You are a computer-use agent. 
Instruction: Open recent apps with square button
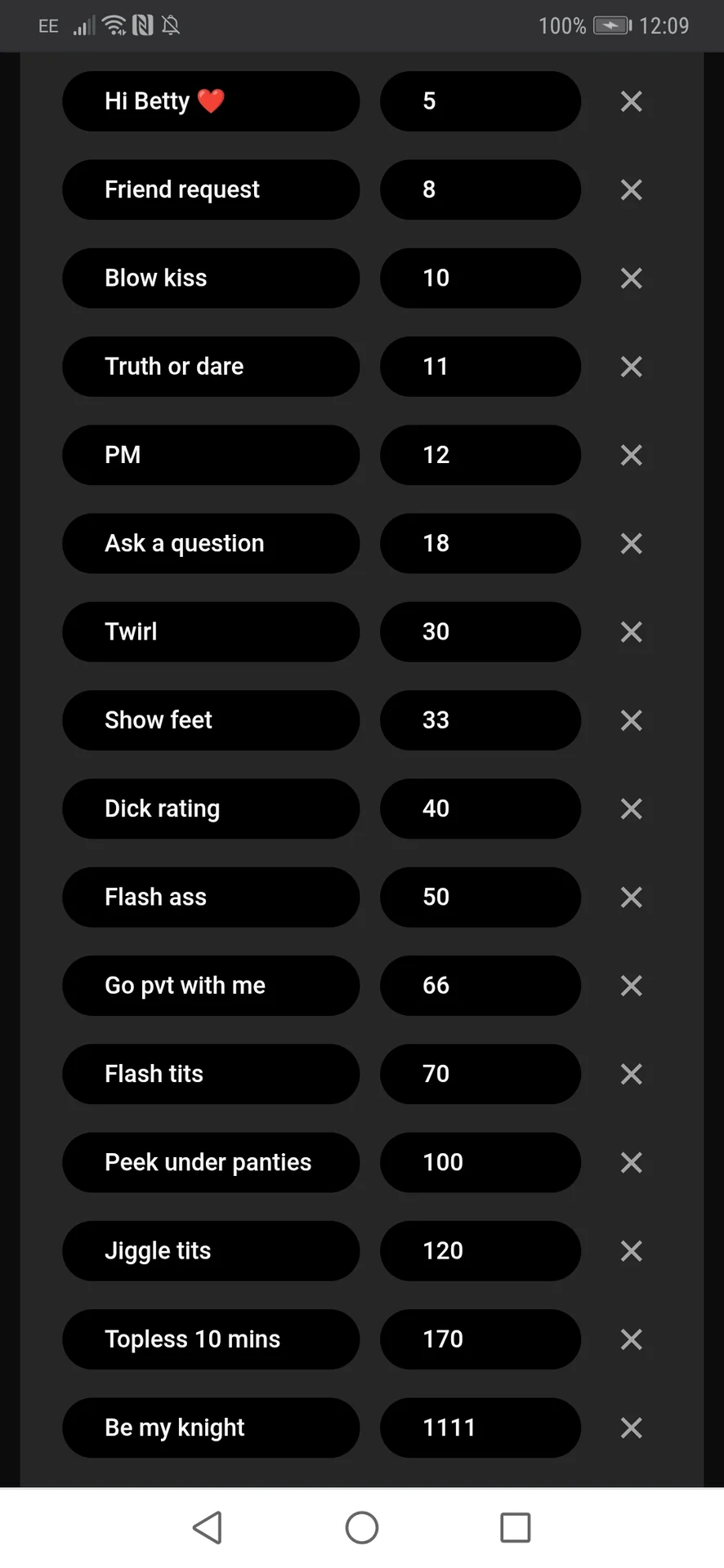coord(516,1527)
